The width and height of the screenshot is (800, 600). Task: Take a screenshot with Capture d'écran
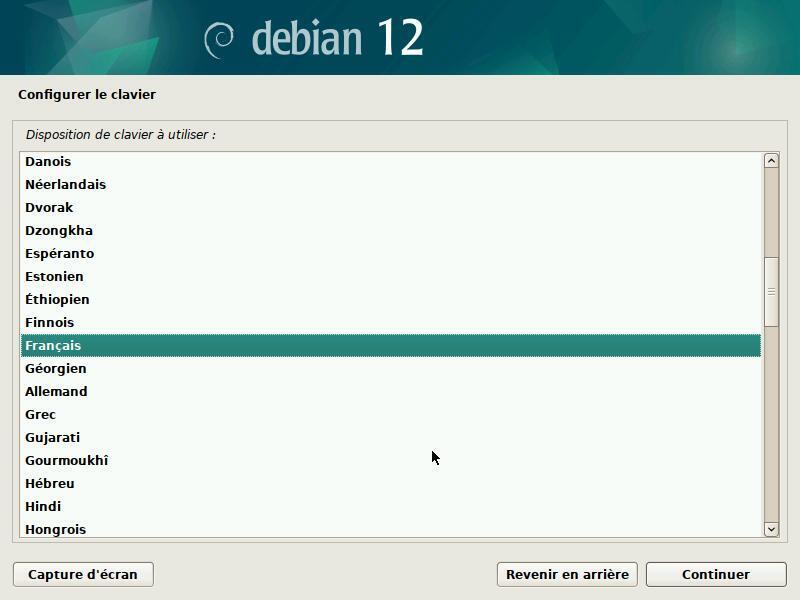click(x=83, y=574)
